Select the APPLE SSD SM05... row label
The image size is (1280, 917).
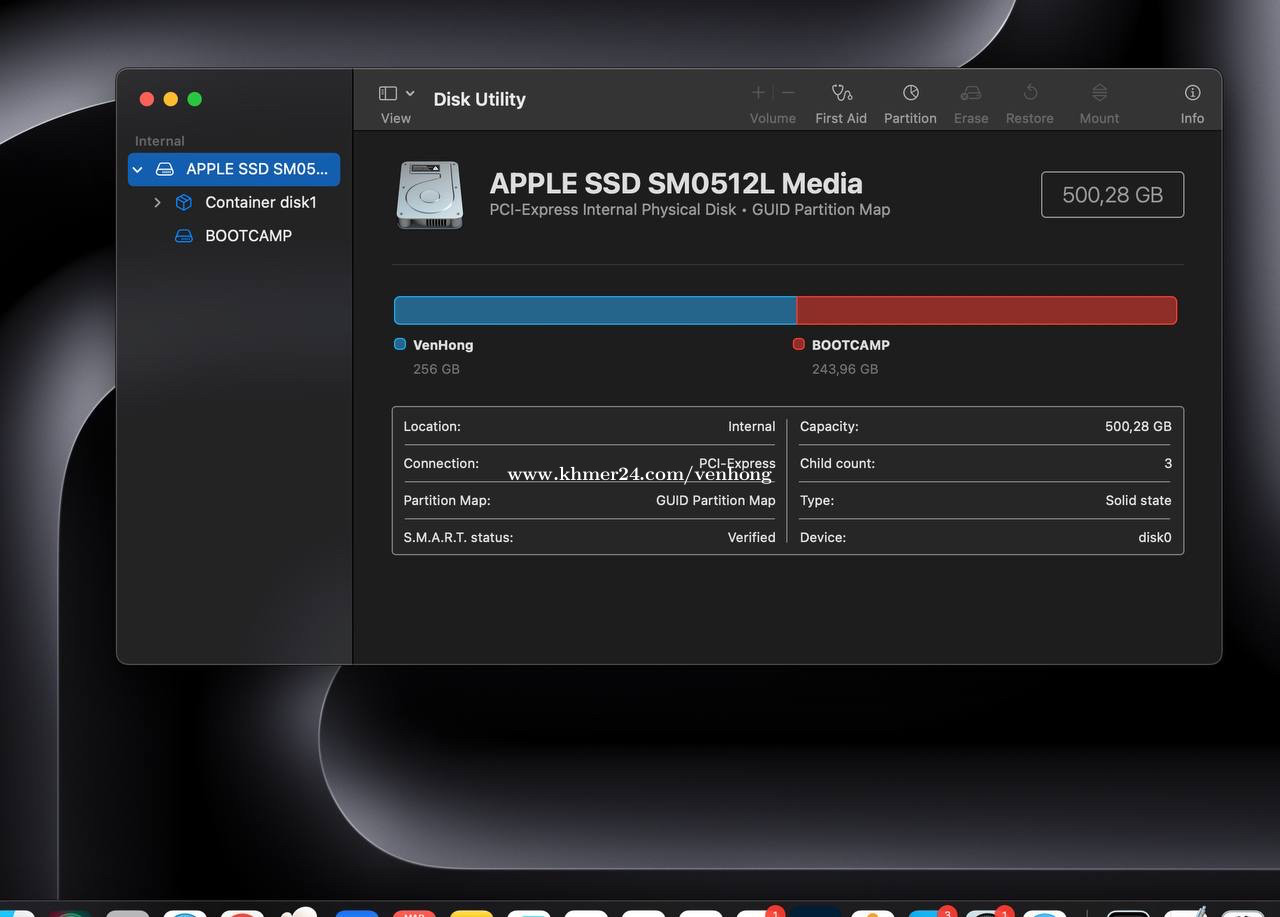[x=257, y=169]
